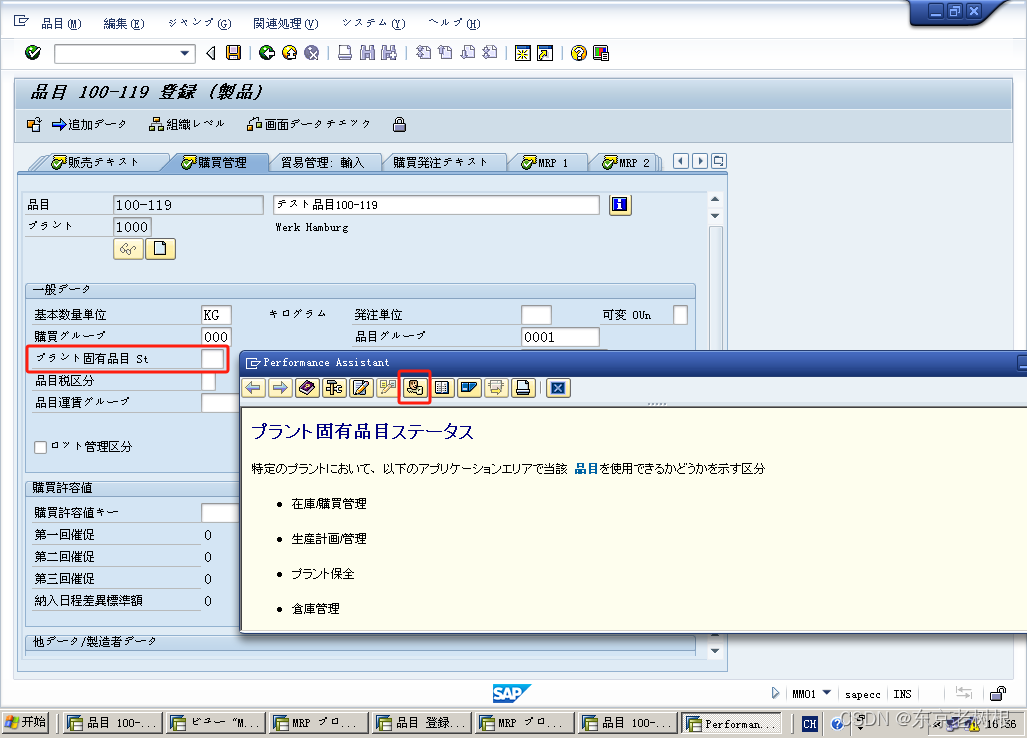Toggle the 可変 OUn checkbox
1027x738 pixels.
(x=681, y=315)
